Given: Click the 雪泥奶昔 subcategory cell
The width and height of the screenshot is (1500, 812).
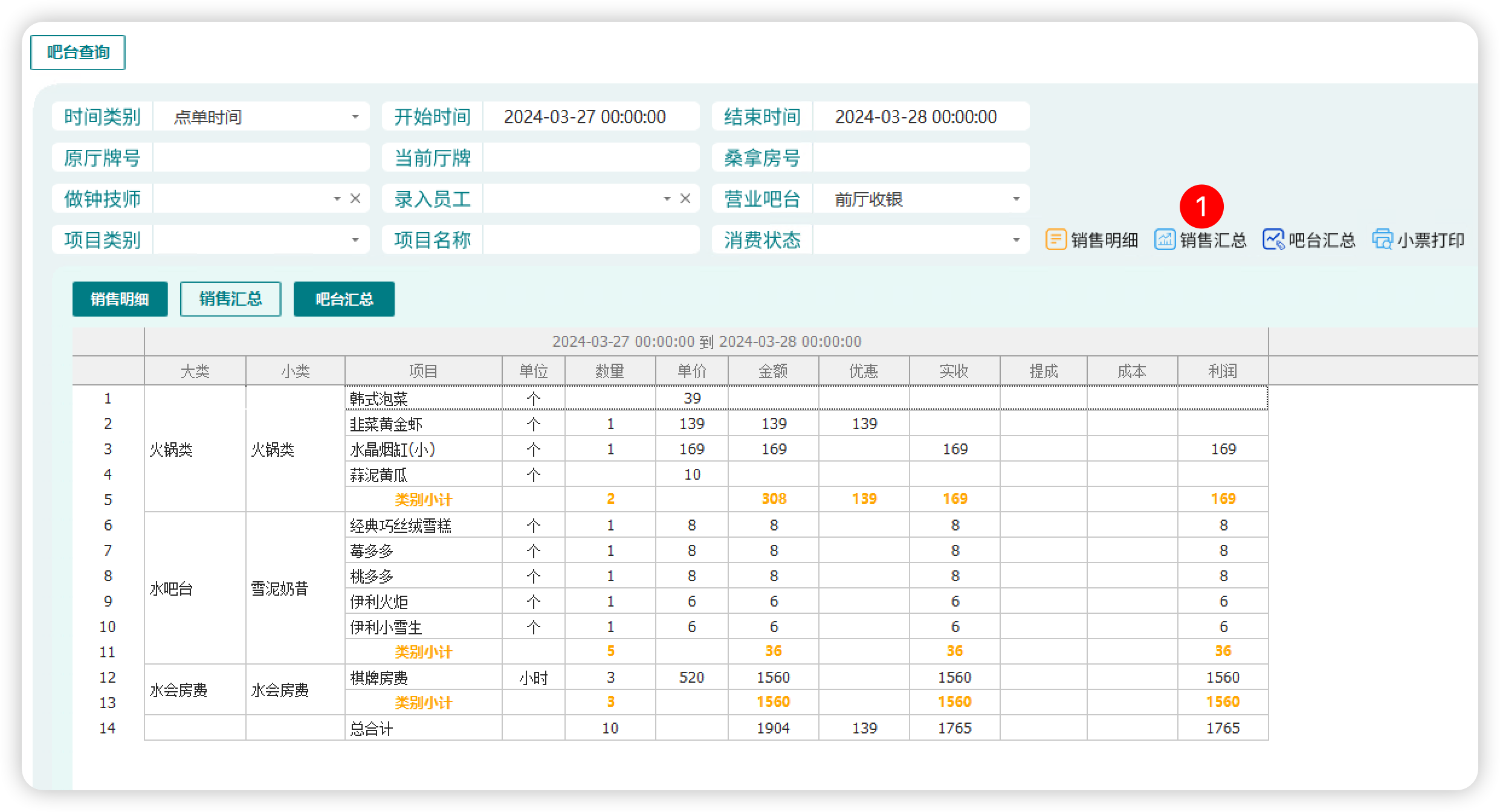Looking at the screenshot, I should click(x=296, y=588).
